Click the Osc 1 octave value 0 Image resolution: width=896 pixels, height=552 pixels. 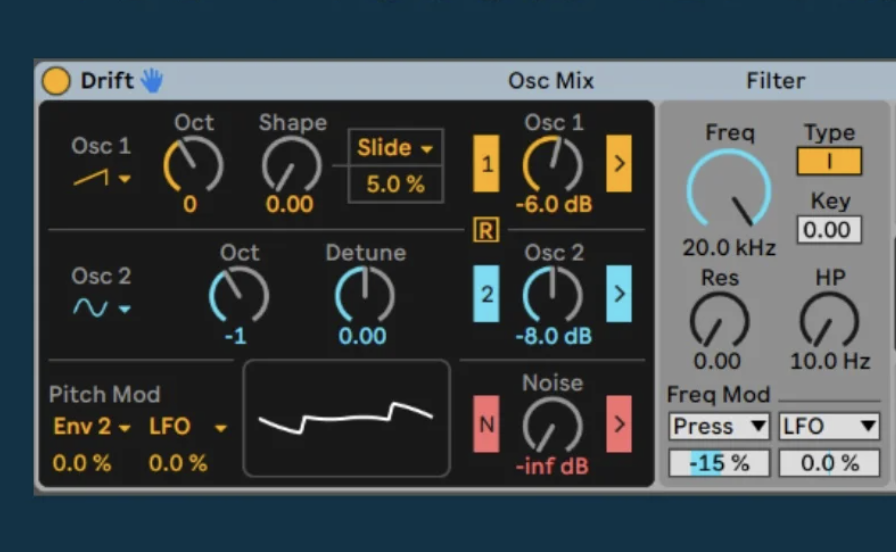pyautogui.click(x=190, y=205)
